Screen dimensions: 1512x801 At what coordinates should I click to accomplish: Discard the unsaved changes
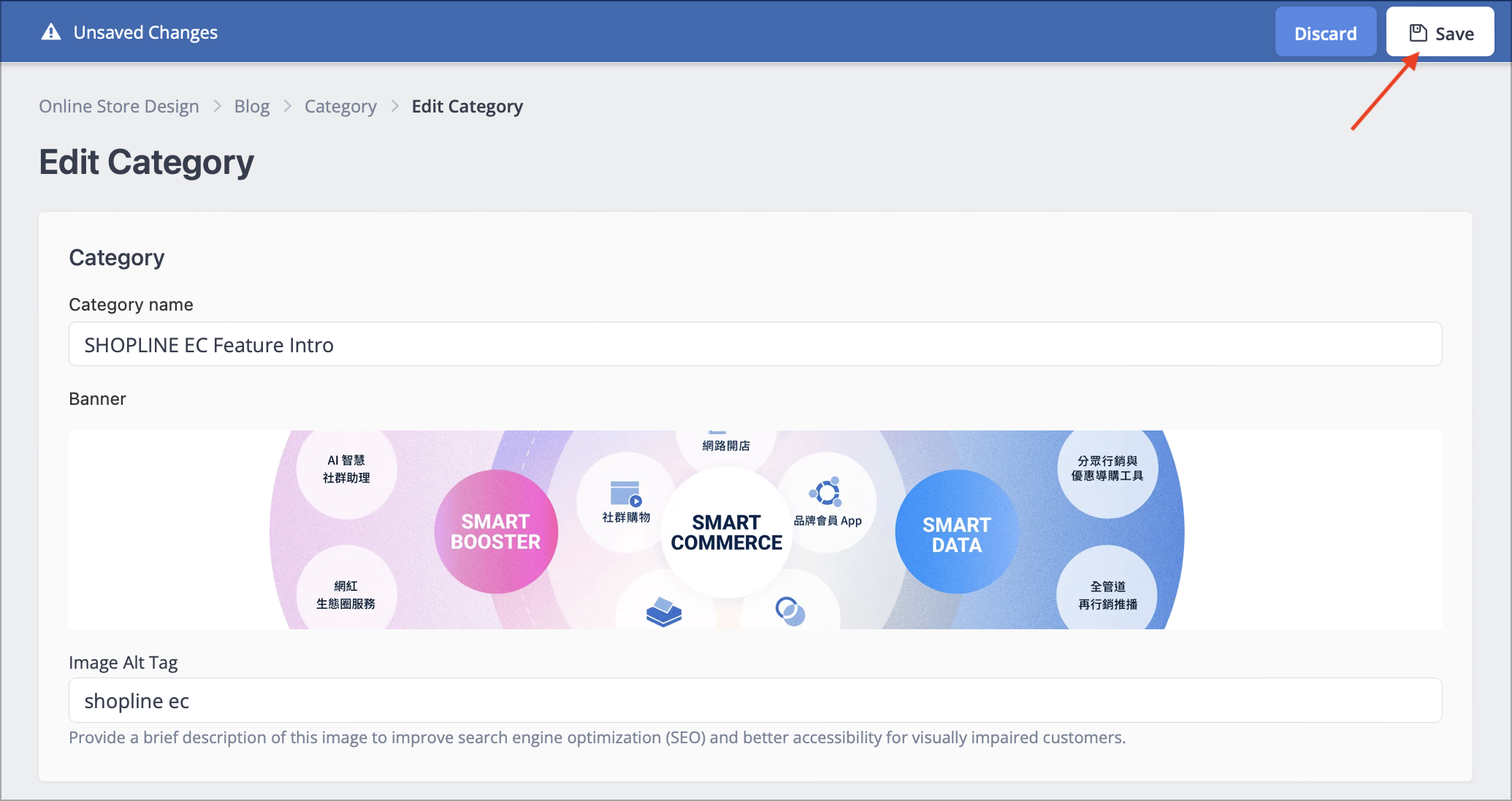tap(1325, 33)
